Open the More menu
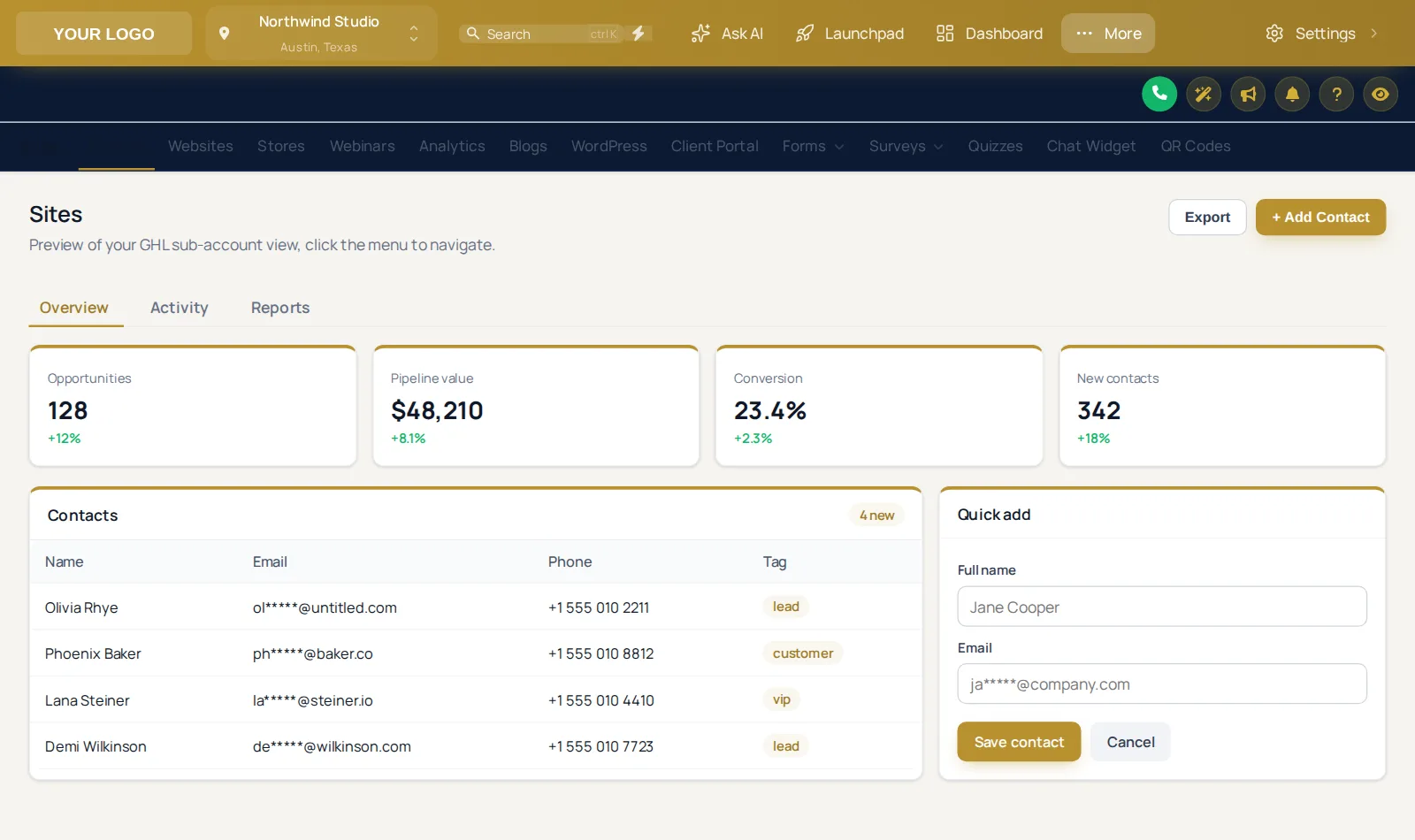The height and width of the screenshot is (840, 1415). 1108,34
